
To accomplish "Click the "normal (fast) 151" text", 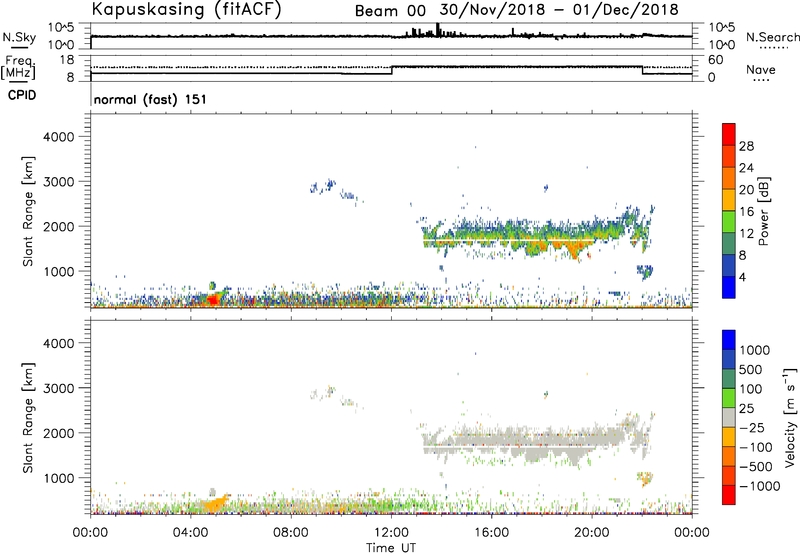I will click(x=150, y=99).
